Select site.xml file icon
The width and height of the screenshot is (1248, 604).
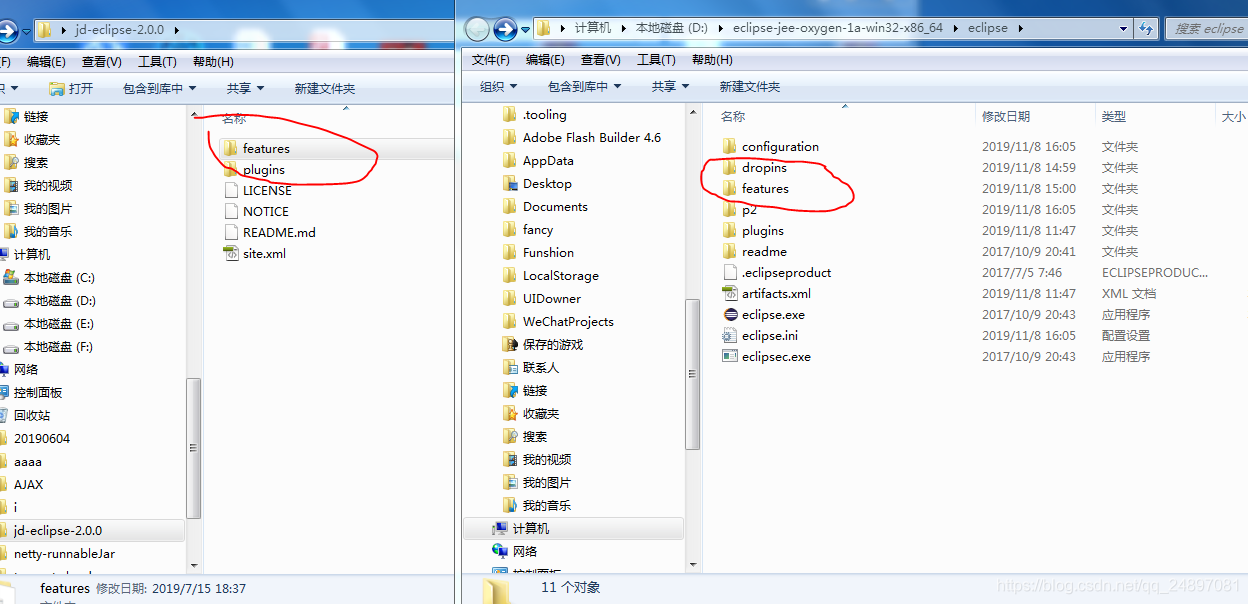(x=230, y=254)
